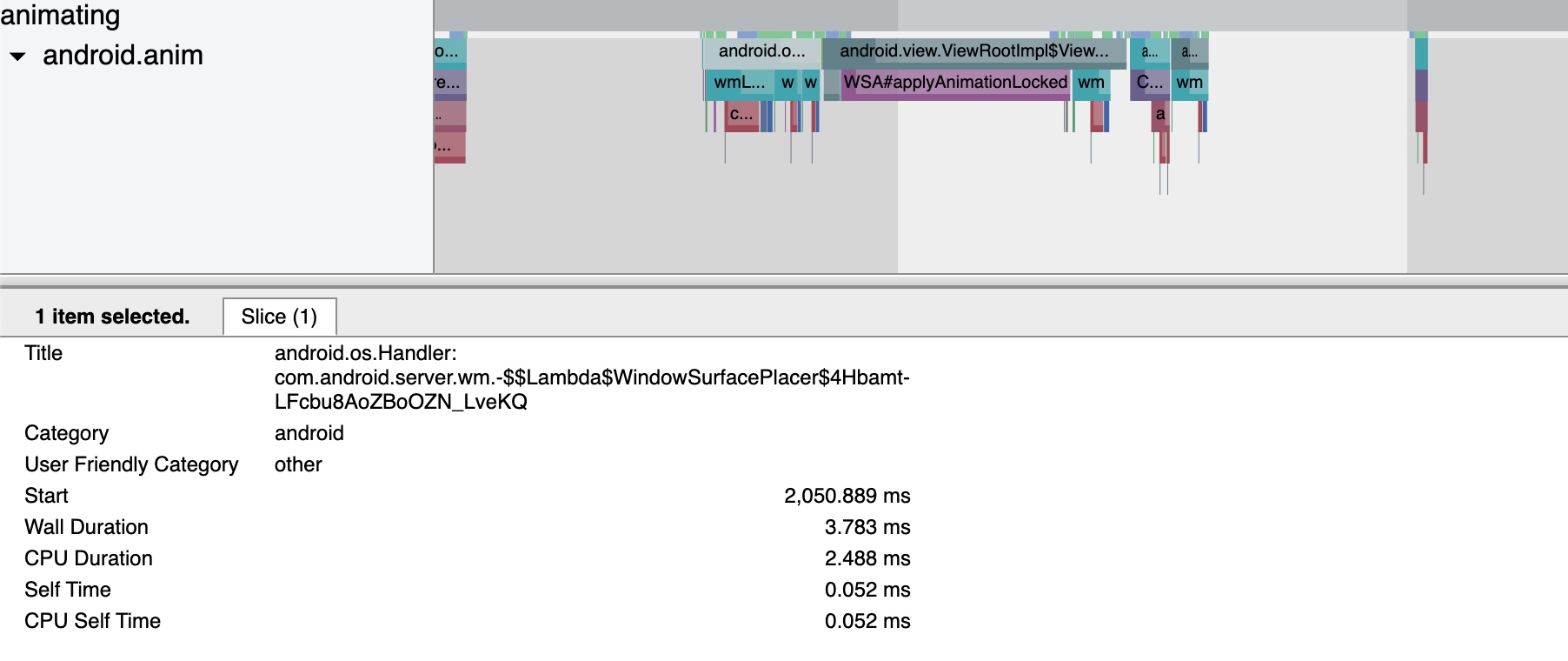Click the rightmost wm slice
1568x661 pixels.
(x=1189, y=83)
